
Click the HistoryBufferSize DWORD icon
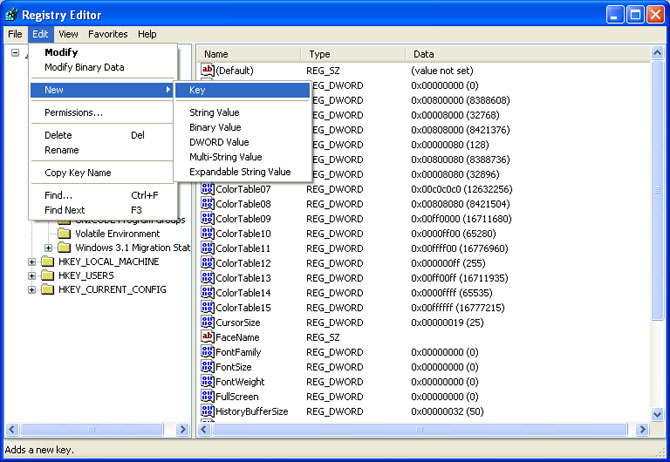point(208,412)
